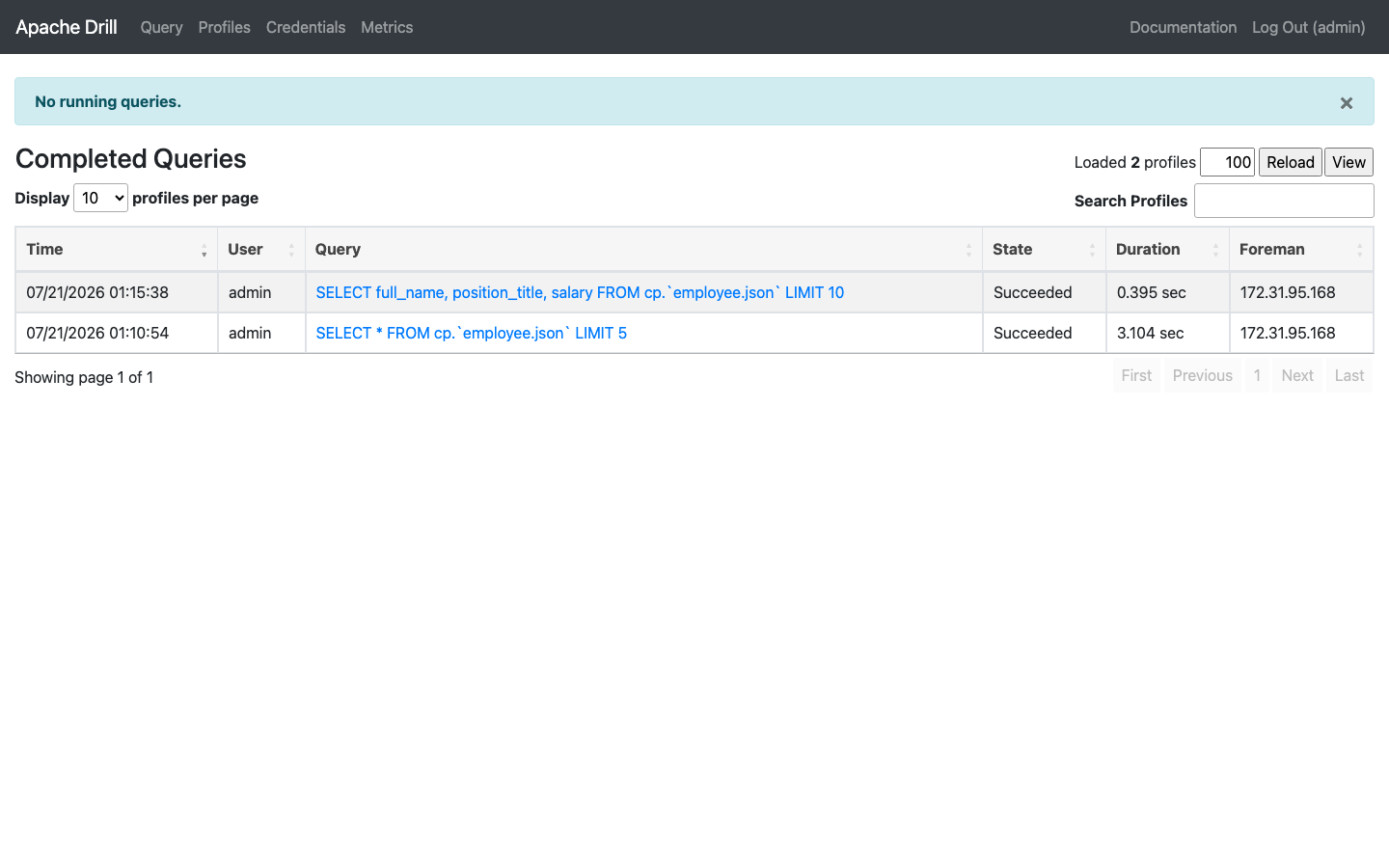Open the Query nav item
Viewport: 1389px width, 868px height.
[161, 27]
